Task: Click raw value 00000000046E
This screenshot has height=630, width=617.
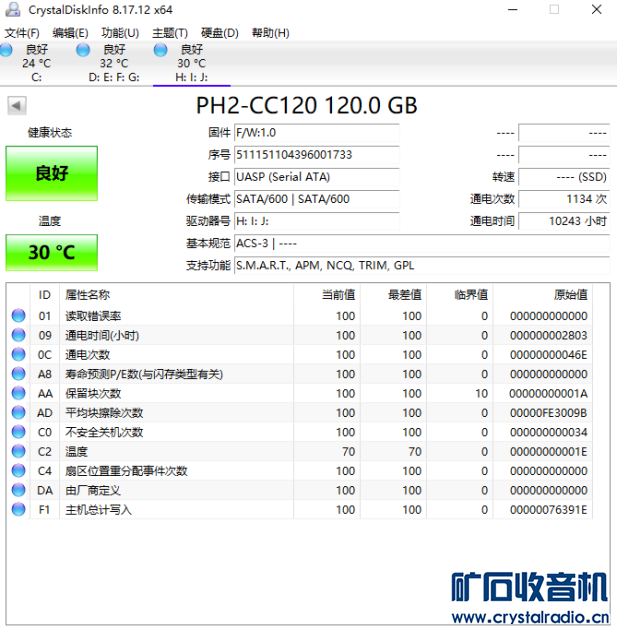Action: (549, 354)
